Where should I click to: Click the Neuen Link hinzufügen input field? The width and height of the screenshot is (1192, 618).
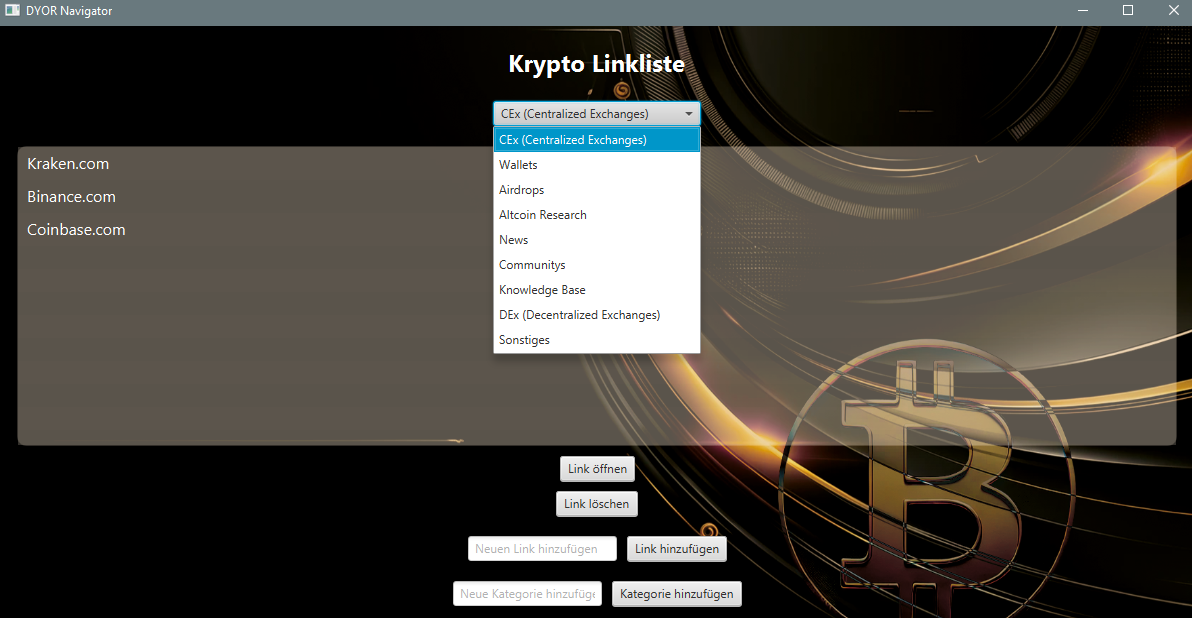(x=542, y=548)
